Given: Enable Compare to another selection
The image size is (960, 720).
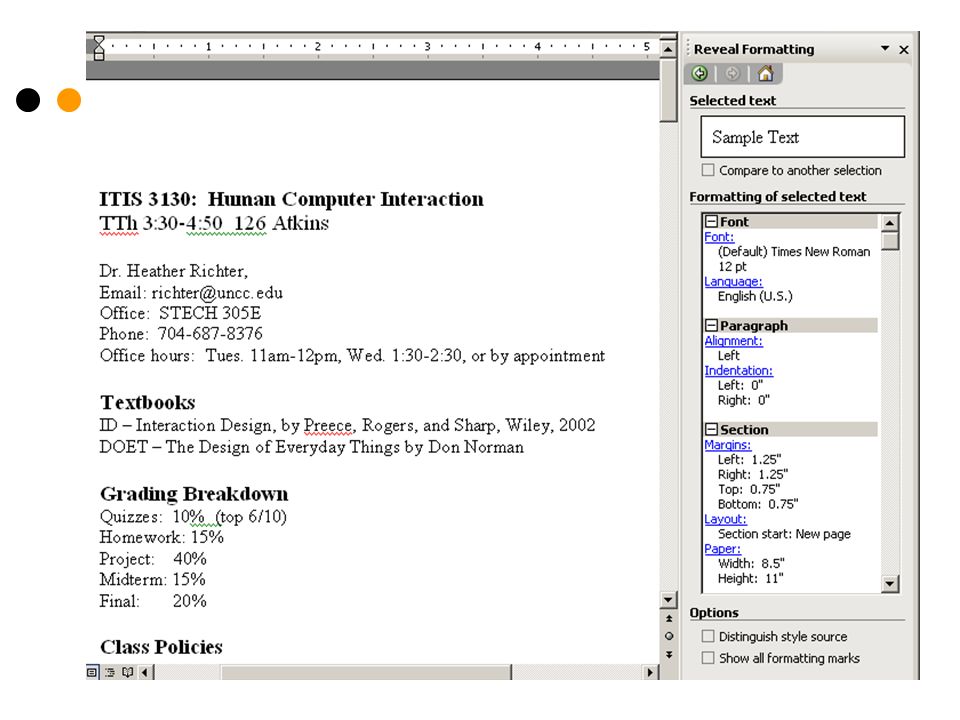Looking at the screenshot, I should 708,170.
